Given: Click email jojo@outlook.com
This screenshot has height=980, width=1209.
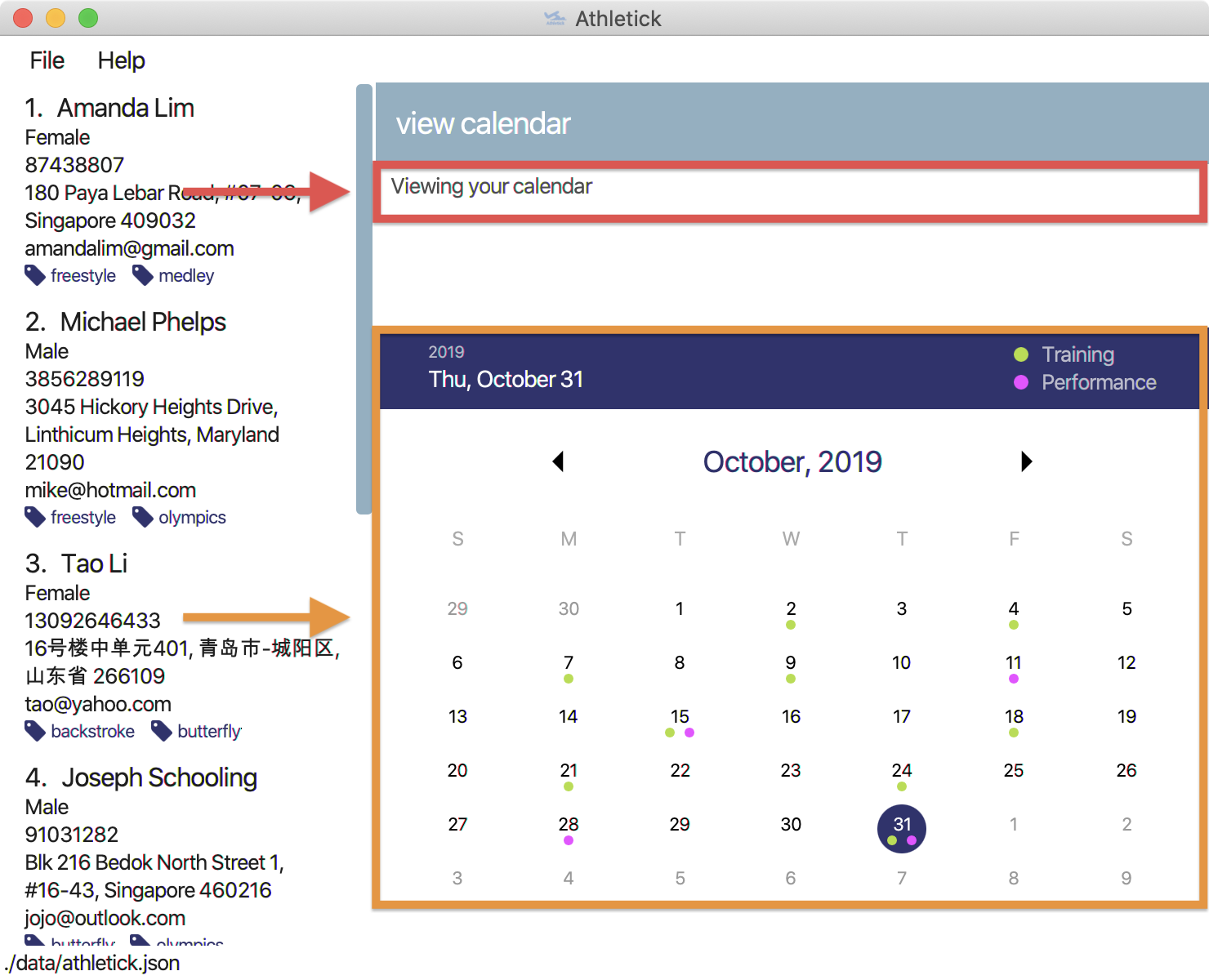Looking at the screenshot, I should coord(105,918).
